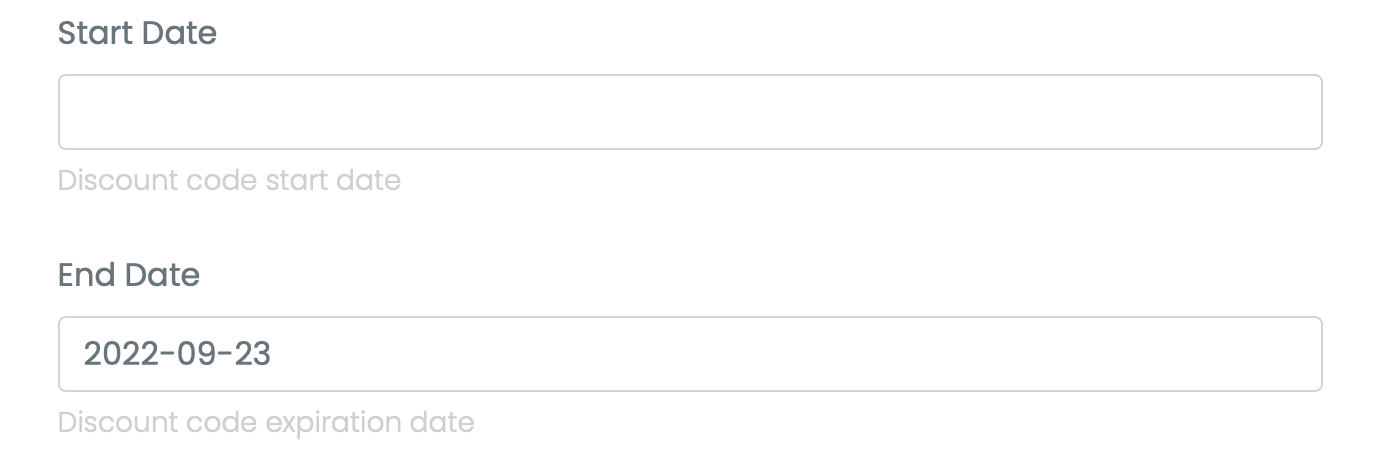Click the 'End Date' label text

pos(129,275)
